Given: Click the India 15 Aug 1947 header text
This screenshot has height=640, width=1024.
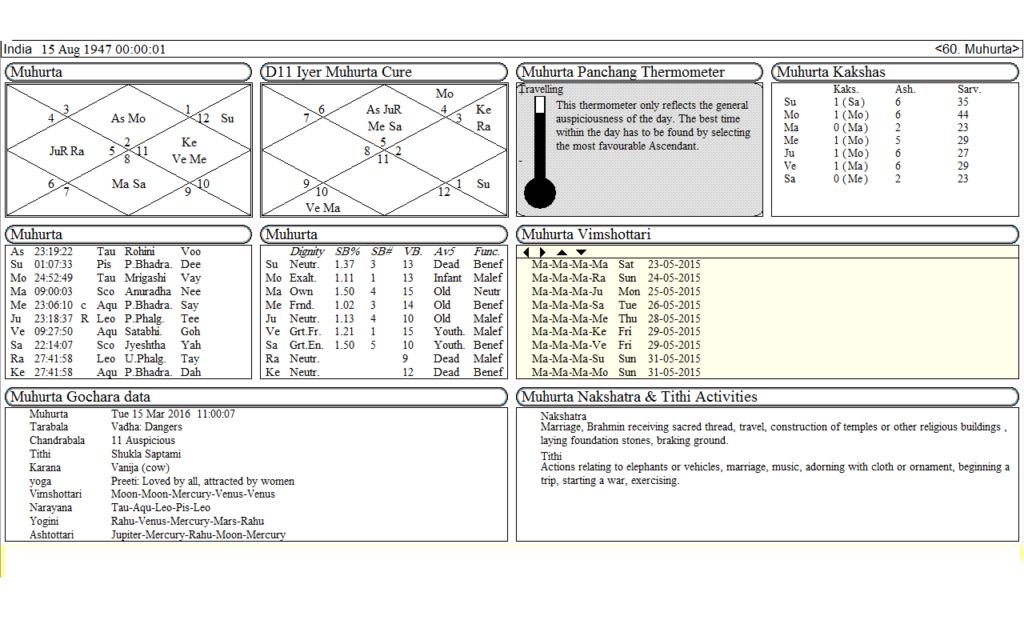Looking at the screenshot, I should tap(84, 49).
